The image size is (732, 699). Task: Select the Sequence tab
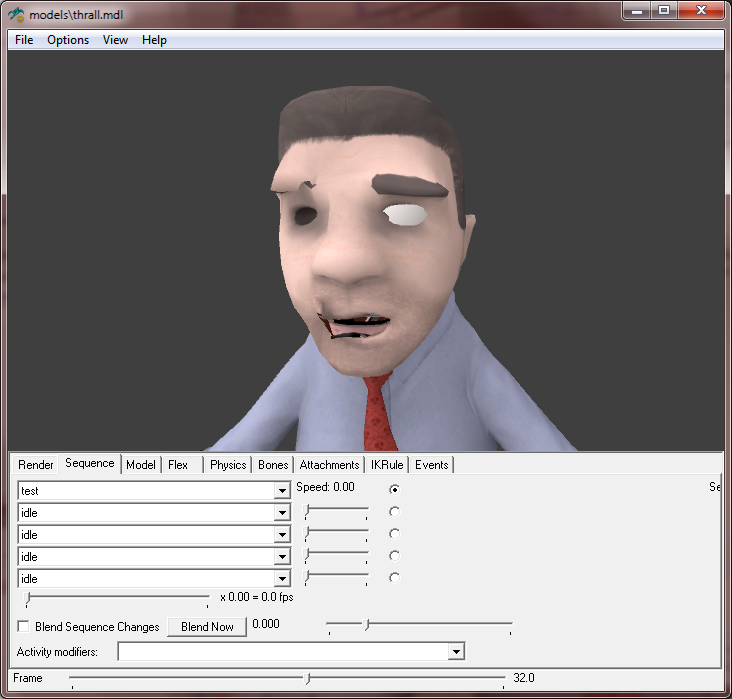[x=90, y=463]
